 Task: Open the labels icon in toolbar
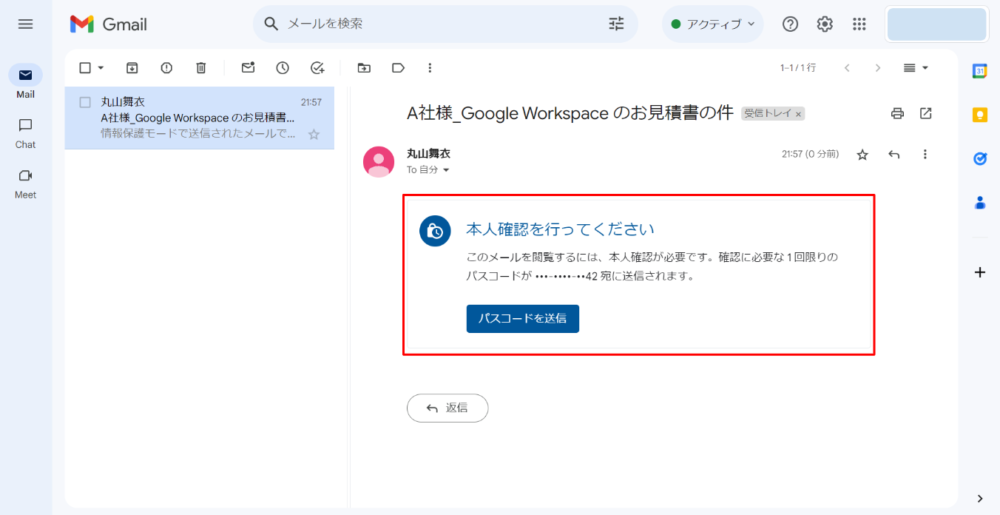pos(399,68)
